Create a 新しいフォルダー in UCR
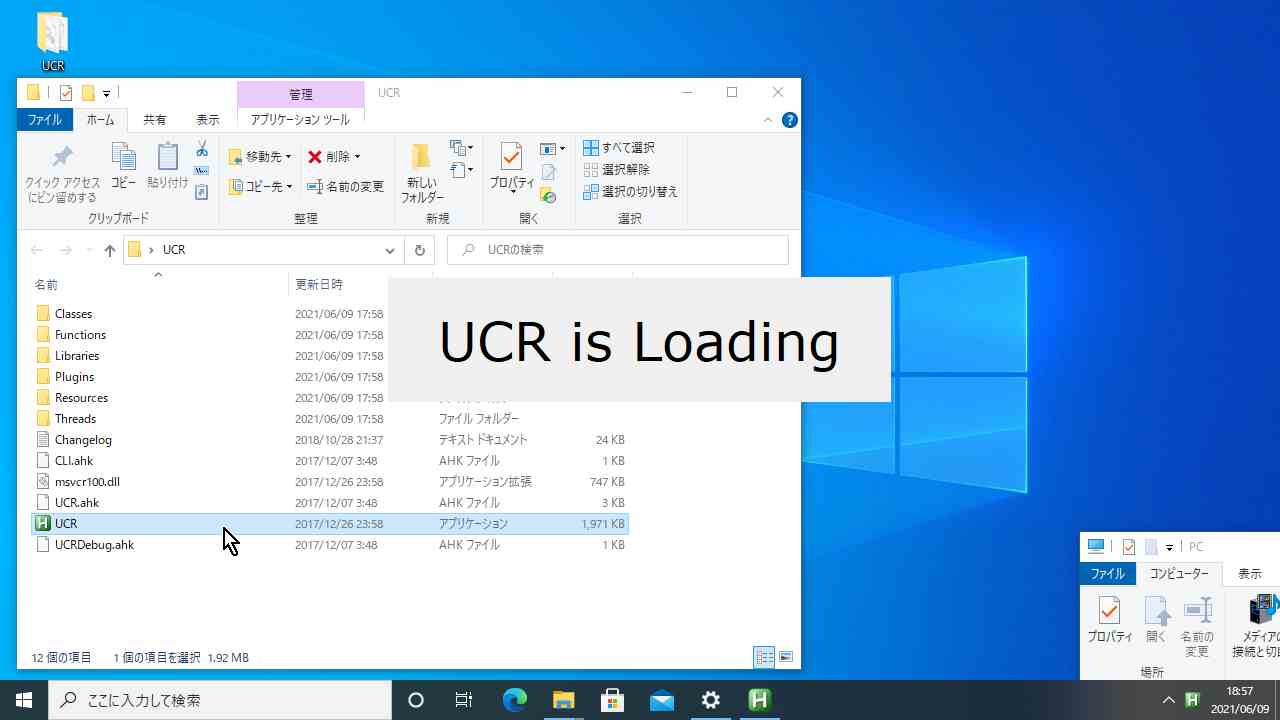 point(421,170)
